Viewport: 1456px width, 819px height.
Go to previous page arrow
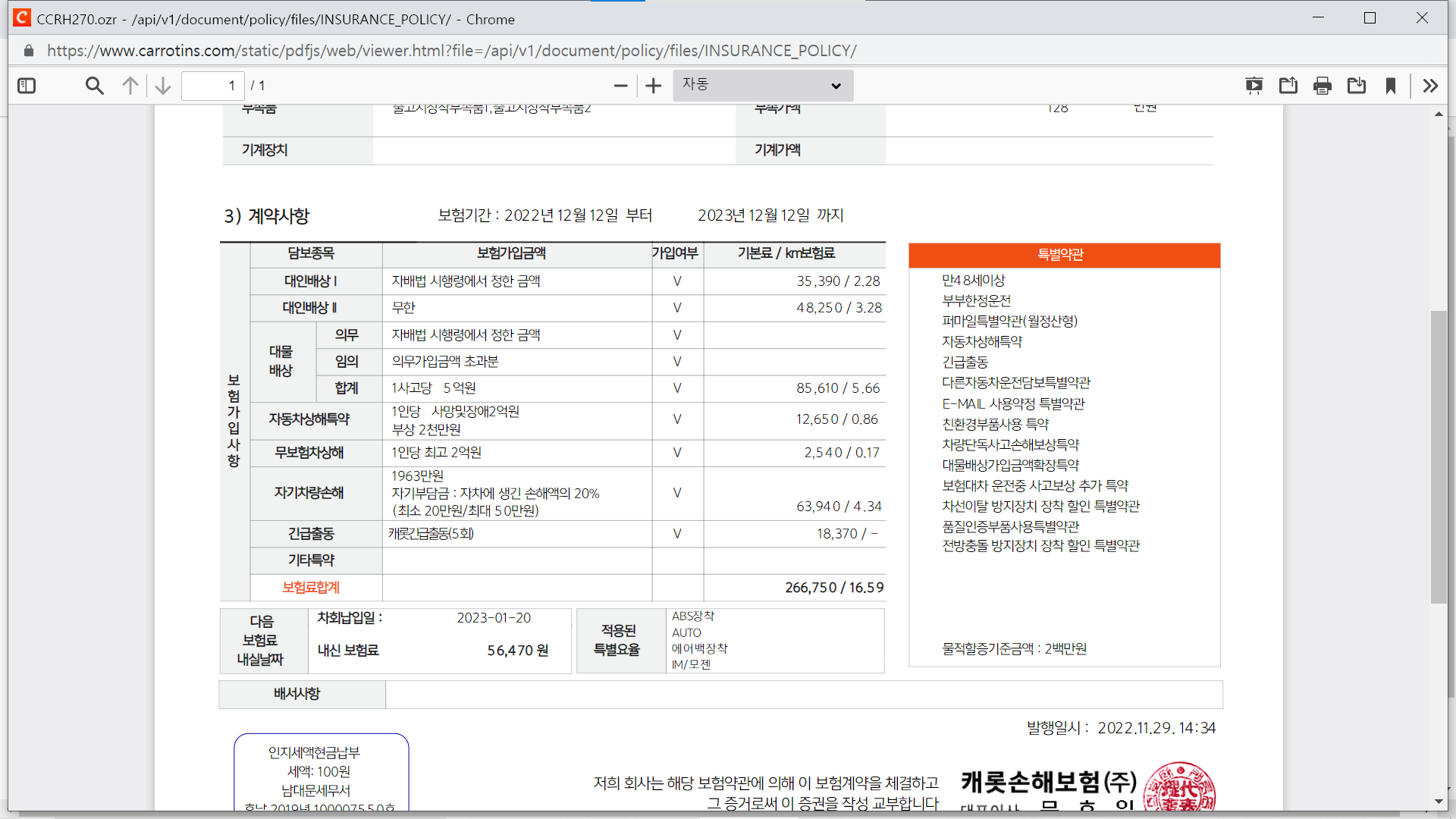click(130, 86)
